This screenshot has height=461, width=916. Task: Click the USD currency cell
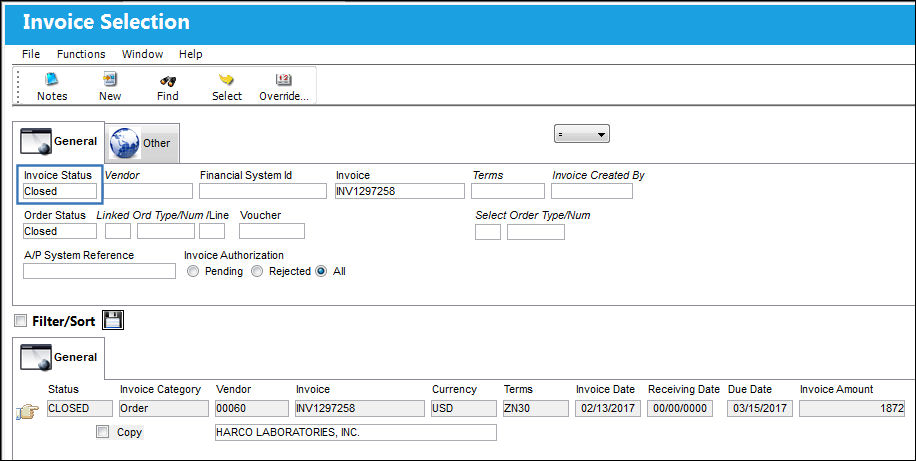464,408
